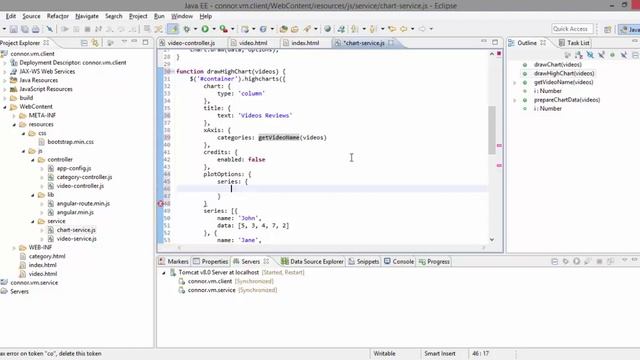This screenshot has height=360, width=640.
Task: Close the chart-service.js editor tab
Action: click(x=391, y=42)
